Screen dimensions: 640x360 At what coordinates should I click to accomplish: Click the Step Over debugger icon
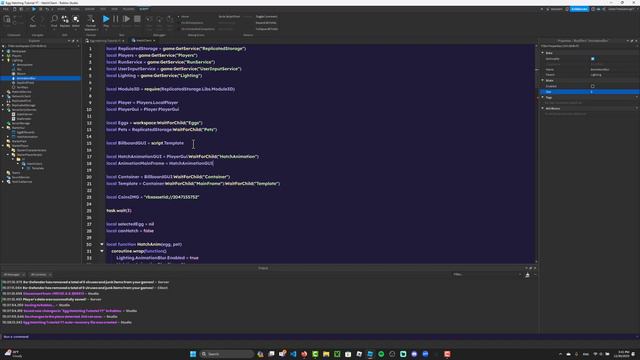coord(159,19)
